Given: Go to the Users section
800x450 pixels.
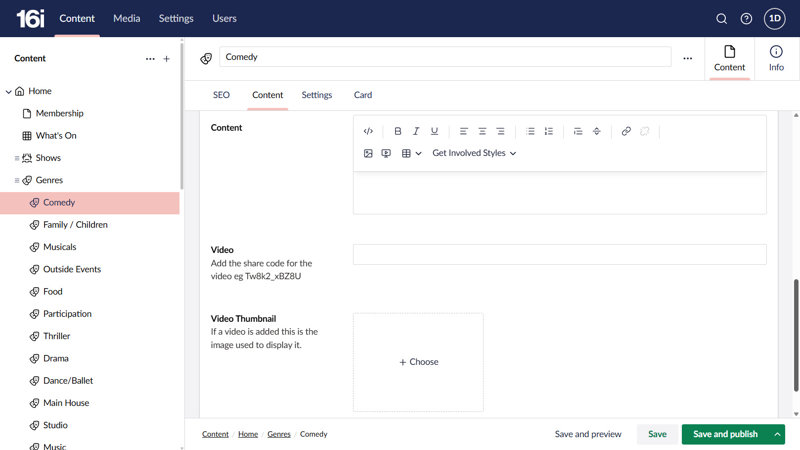Looking at the screenshot, I should 224,18.
